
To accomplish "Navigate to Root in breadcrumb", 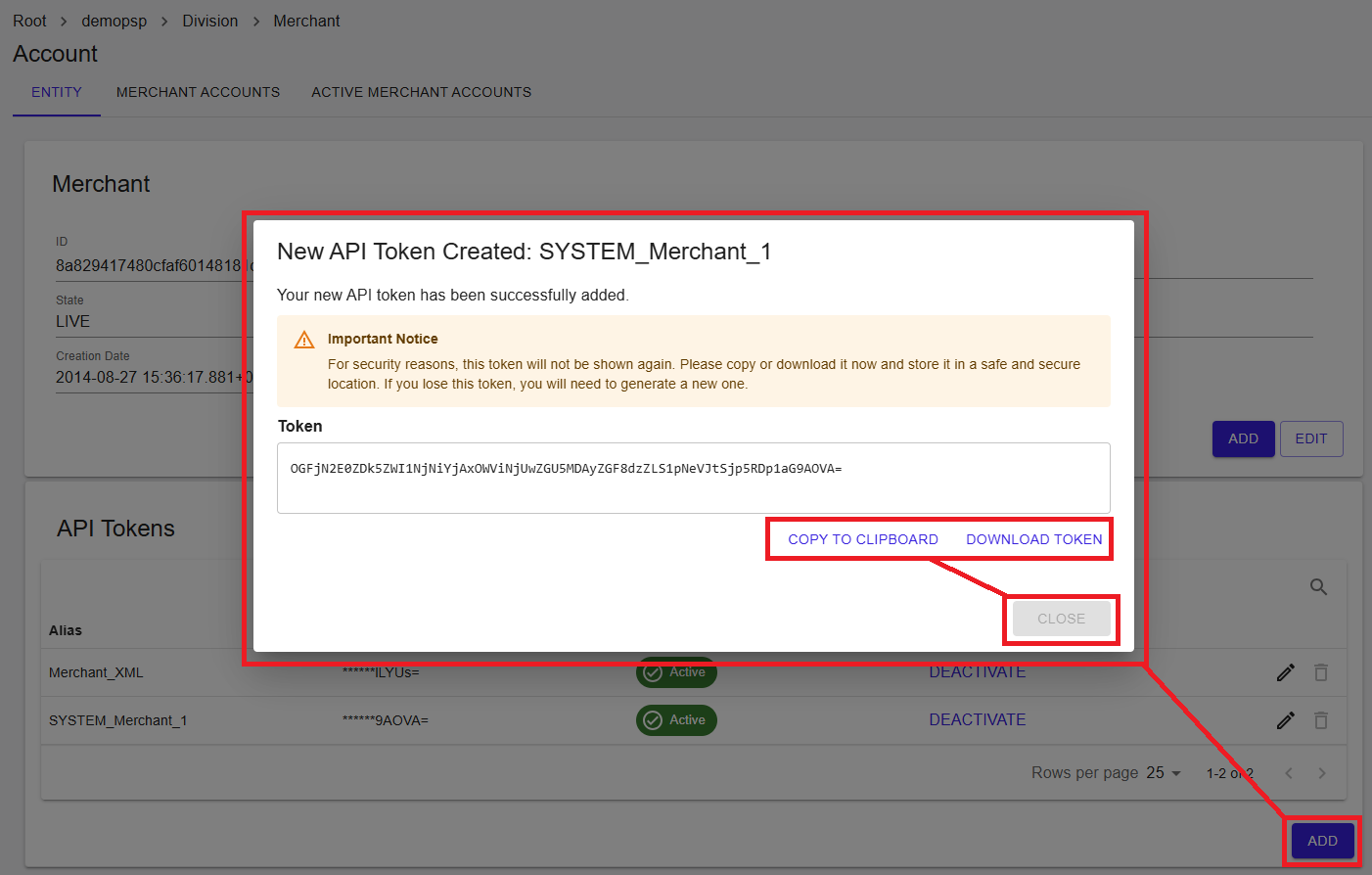I will click(x=29, y=21).
